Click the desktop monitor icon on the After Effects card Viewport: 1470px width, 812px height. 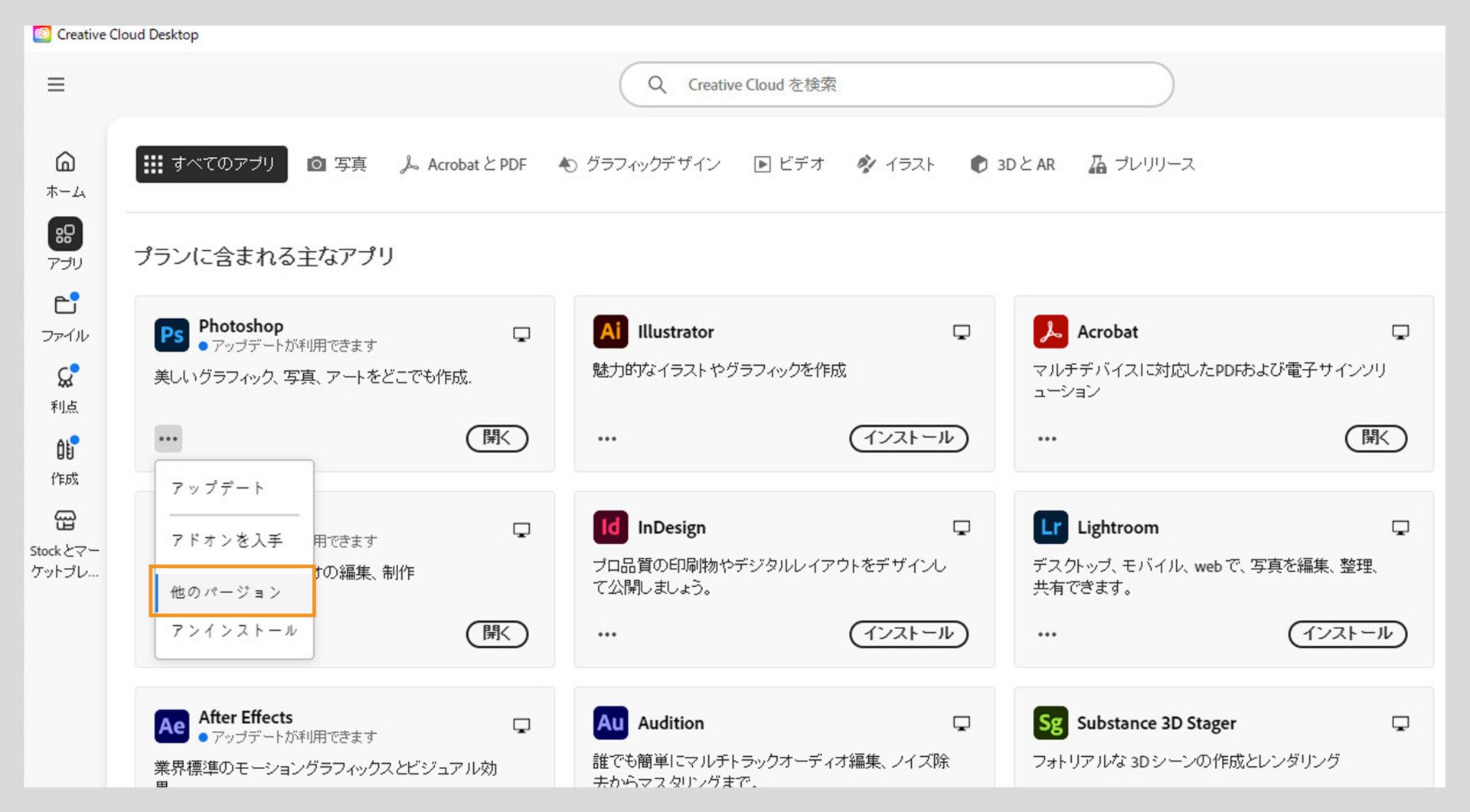(x=521, y=726)
